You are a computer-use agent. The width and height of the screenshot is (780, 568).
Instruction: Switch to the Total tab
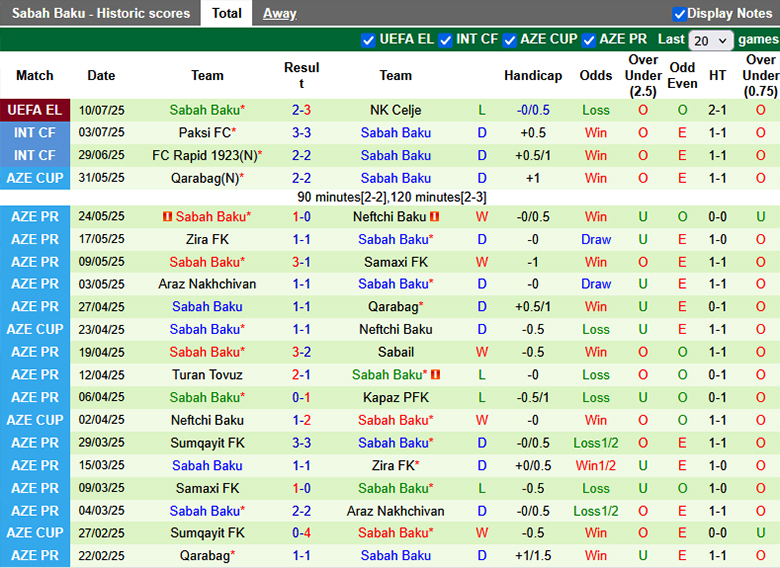226,13
